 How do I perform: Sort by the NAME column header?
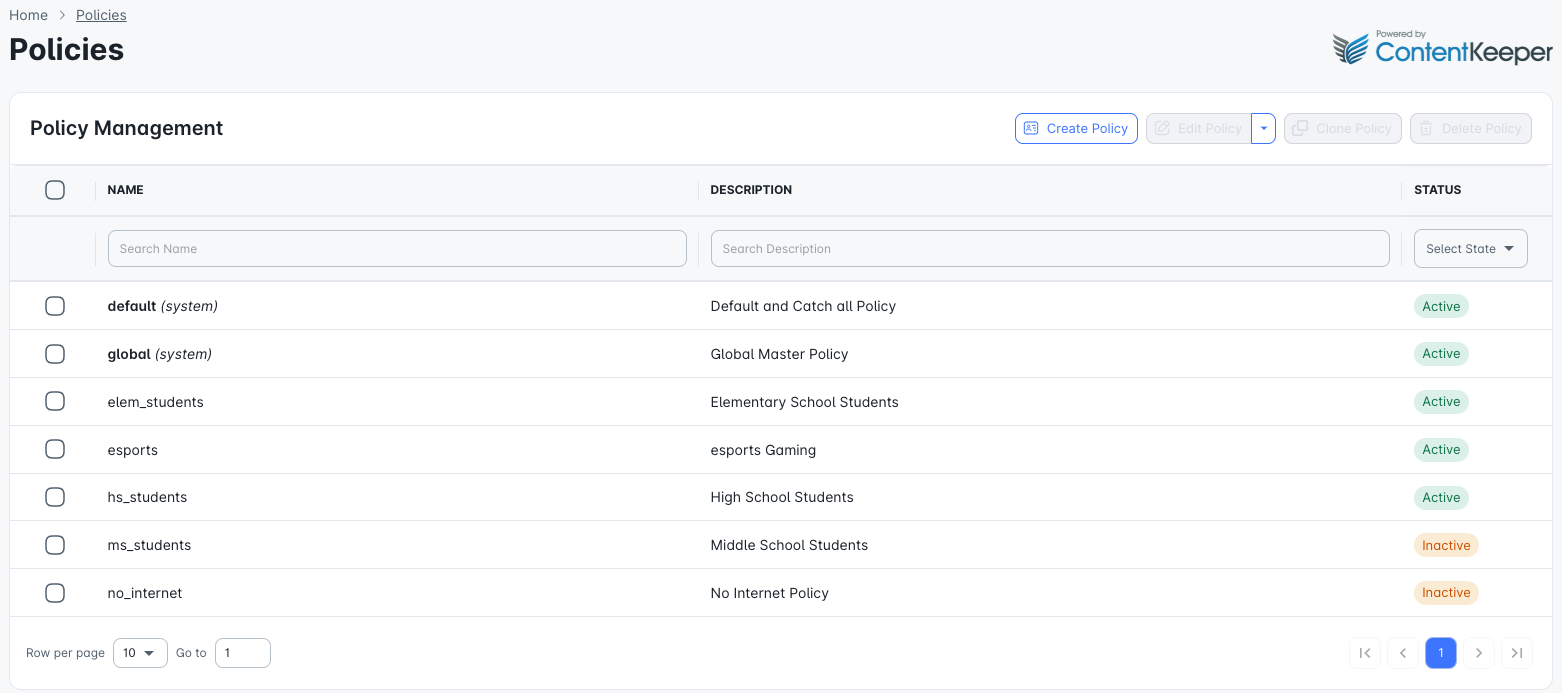coord(125,189)
